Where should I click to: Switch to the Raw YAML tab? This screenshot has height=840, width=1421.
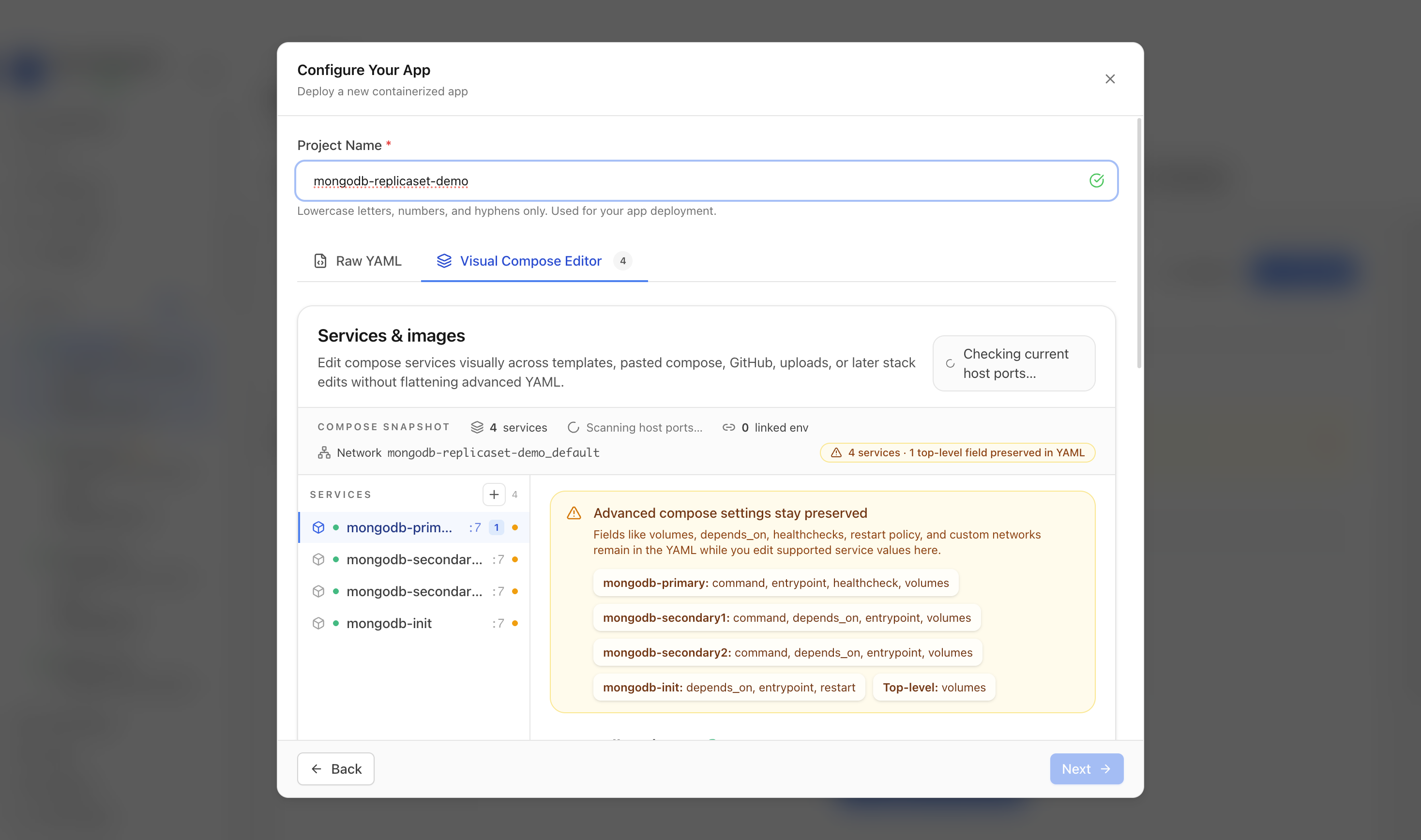[x=358, y=261]
